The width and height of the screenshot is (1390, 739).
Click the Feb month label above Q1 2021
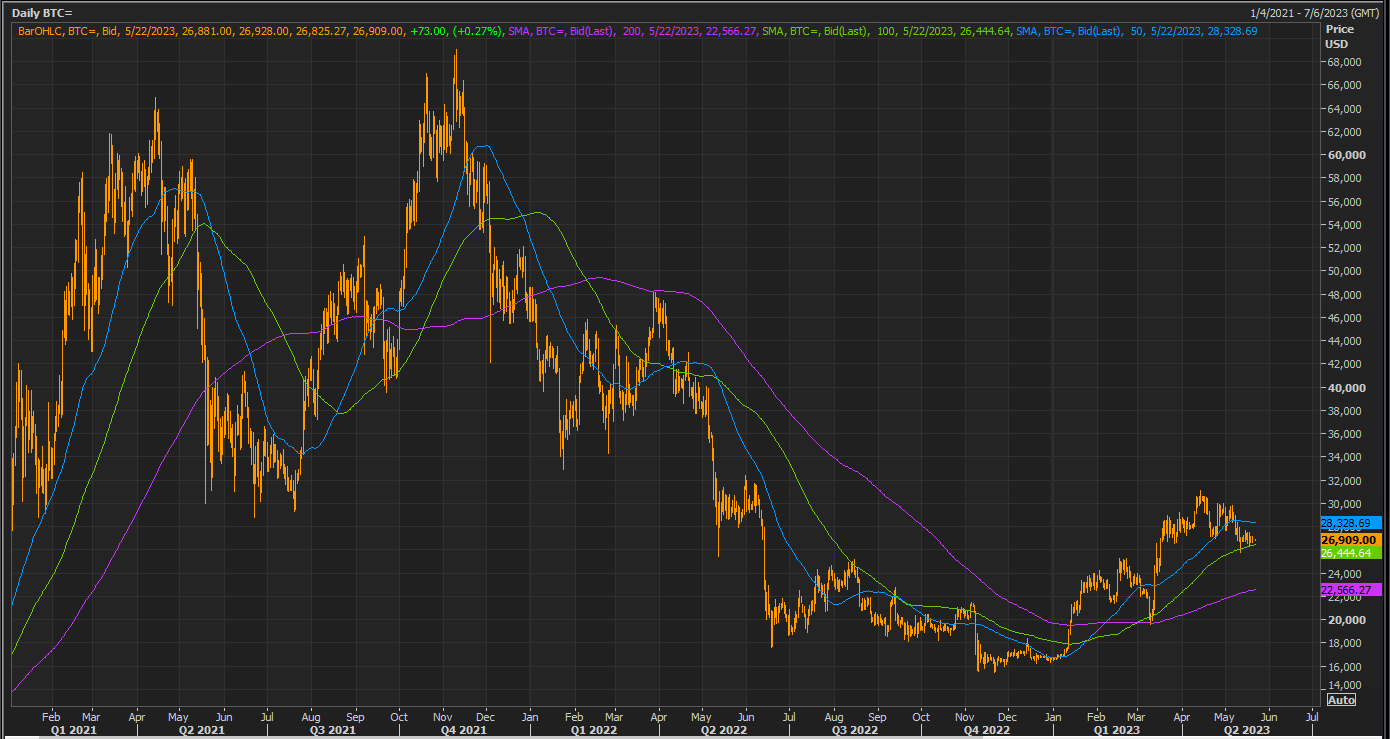click(x=52, y=717)
